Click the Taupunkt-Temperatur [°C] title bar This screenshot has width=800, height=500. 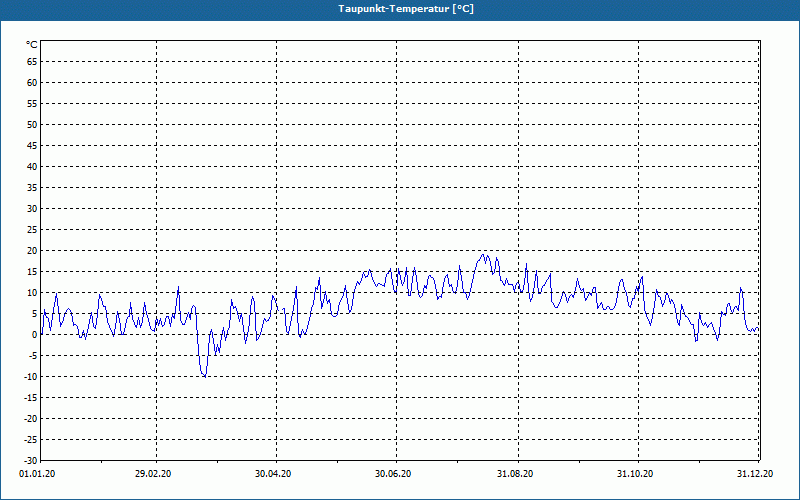point(400,9)
